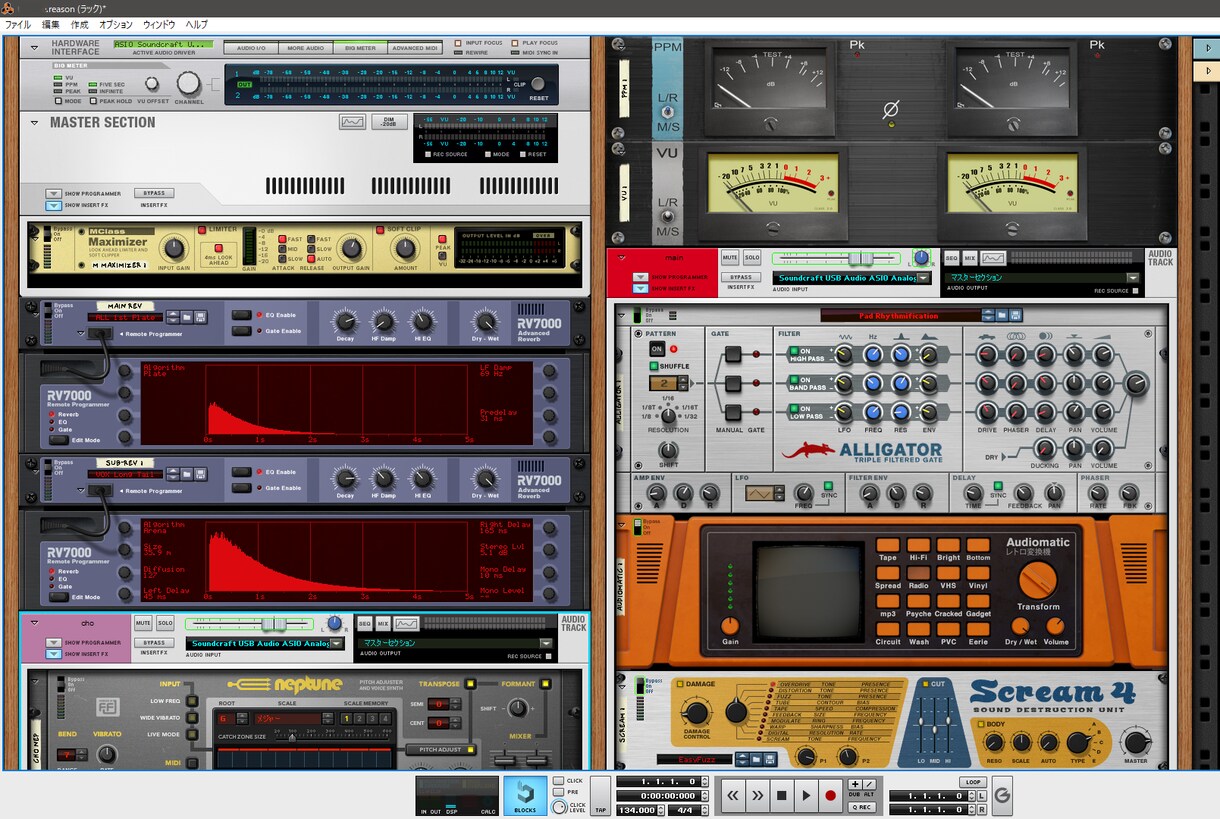The height and width of the screenshot is (819, 1220).
Task: Click the Tap tempo button
Action: tap(601, 796)
